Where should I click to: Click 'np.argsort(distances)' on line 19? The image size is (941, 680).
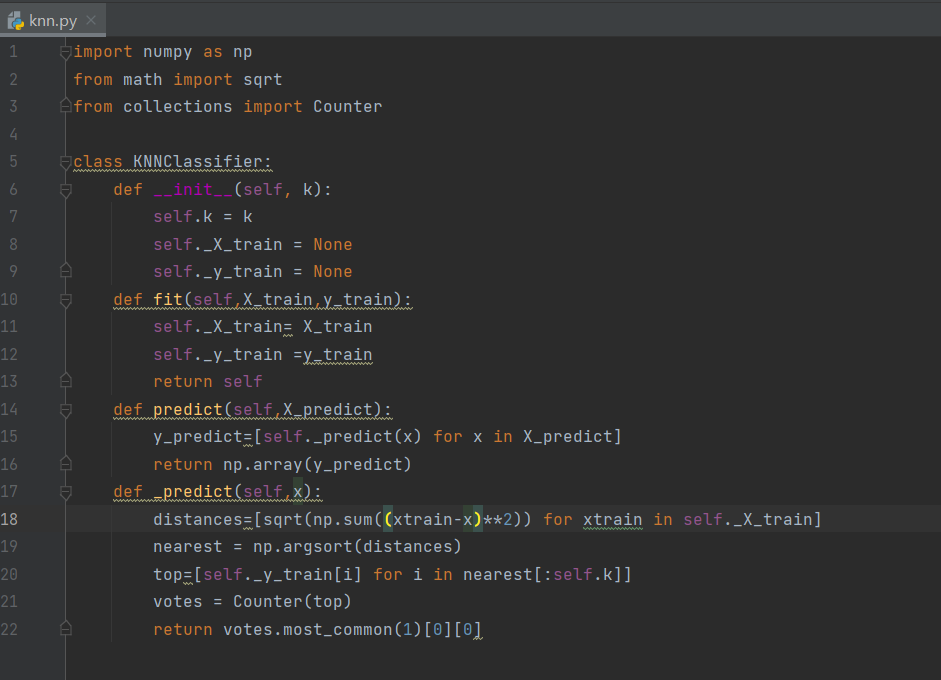[357, 547]
